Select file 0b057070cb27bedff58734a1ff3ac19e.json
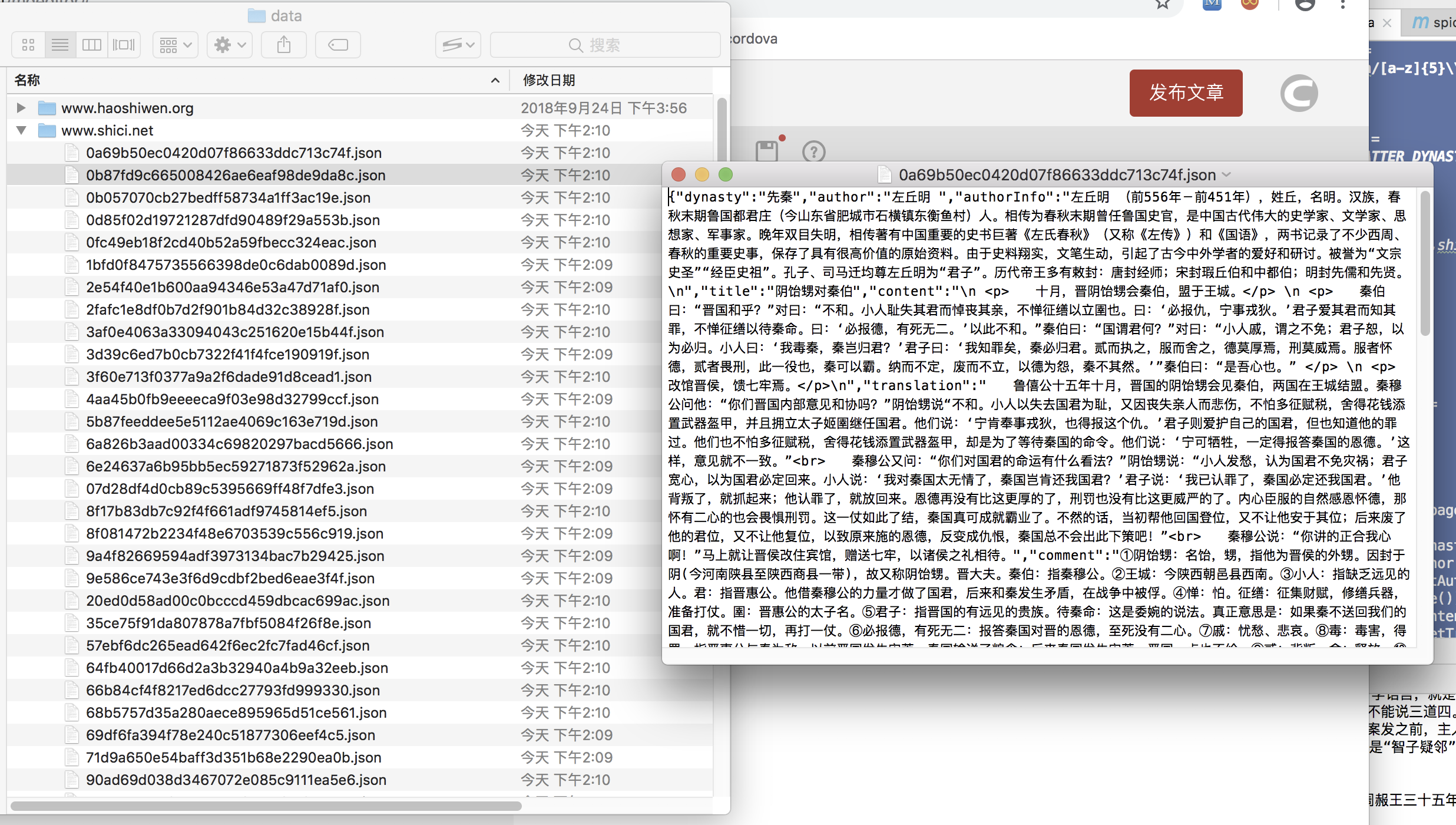 tap(228, 197)
